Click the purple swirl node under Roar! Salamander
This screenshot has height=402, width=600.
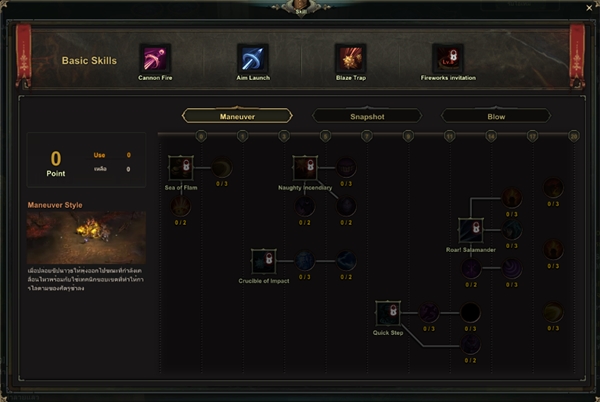pyautogui.click(x=512, y=268)
